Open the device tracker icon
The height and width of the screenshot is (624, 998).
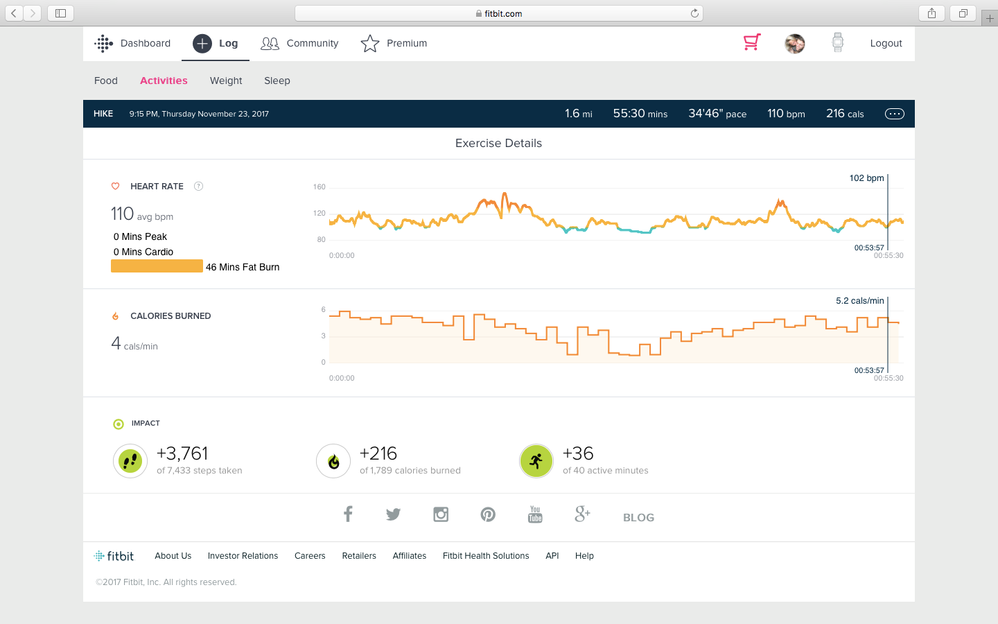837,43
